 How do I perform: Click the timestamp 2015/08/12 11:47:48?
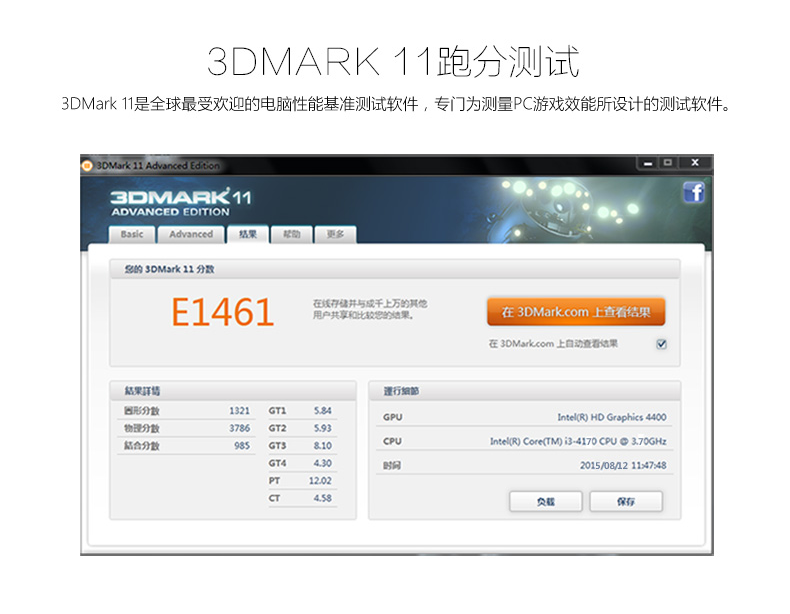point(623,465)
